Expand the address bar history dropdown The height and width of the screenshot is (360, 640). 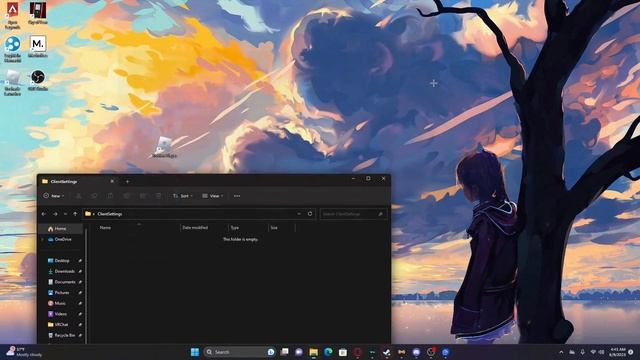click(x=299, y=214)
